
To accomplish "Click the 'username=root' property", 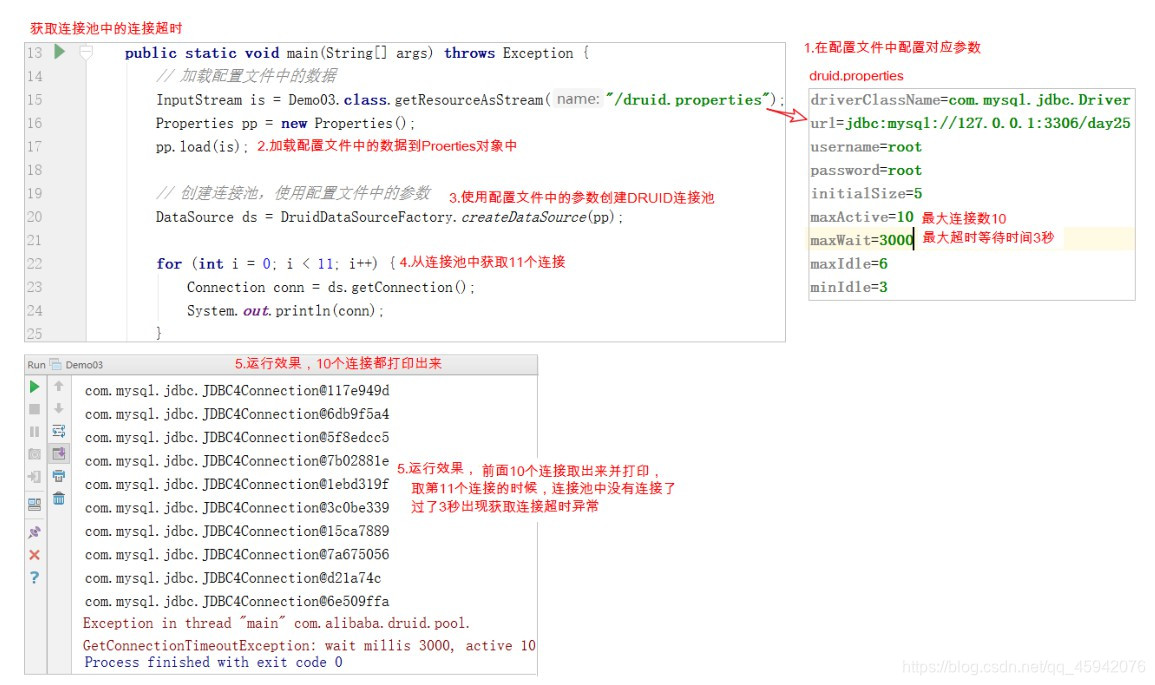I will [x=866, y=147].
